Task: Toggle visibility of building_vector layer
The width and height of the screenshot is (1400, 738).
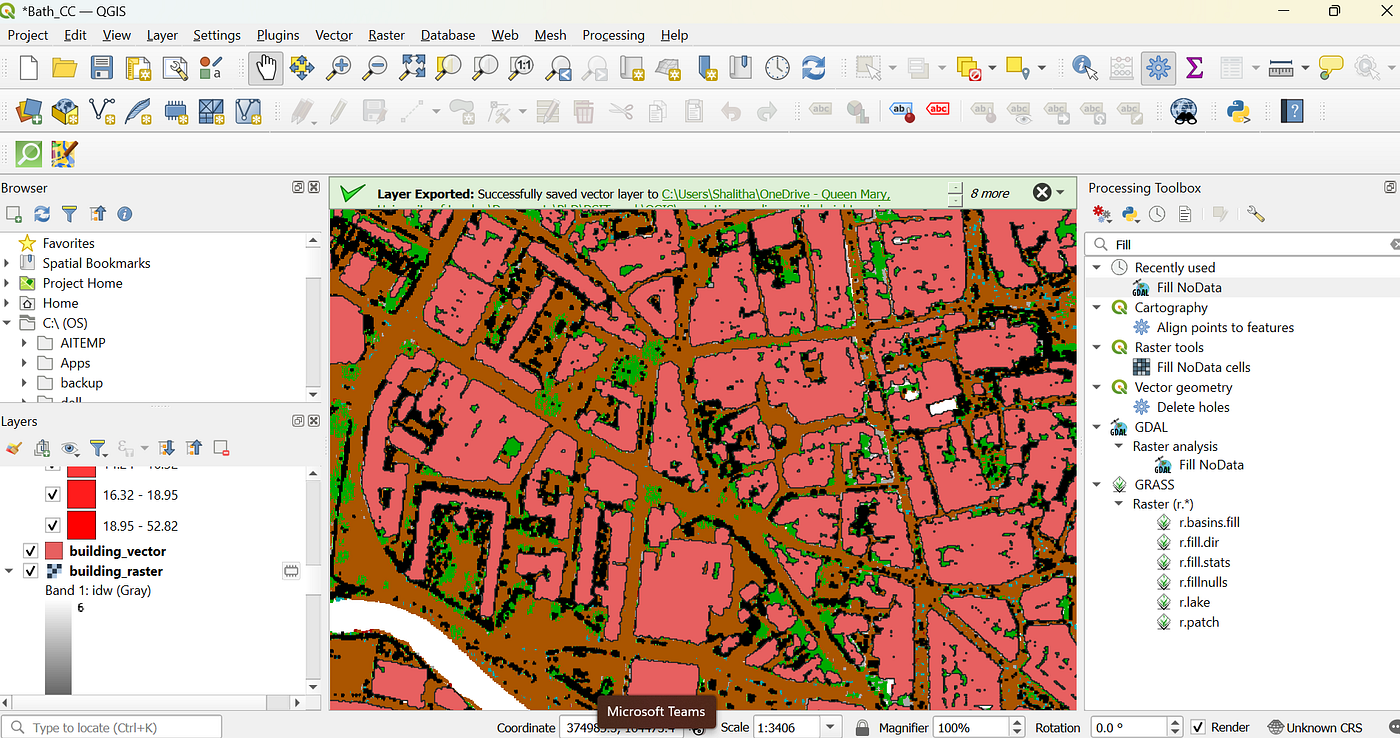Action: pos(30,551)
